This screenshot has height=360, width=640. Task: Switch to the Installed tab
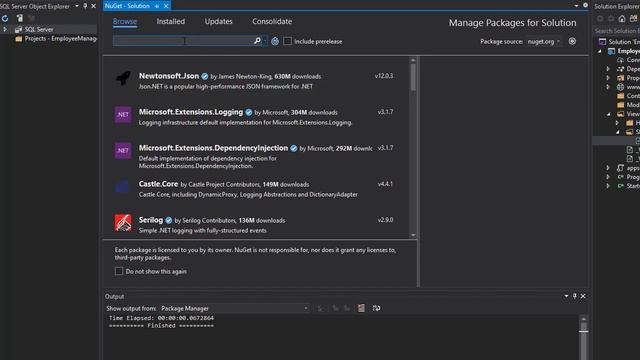coord(171,21)
